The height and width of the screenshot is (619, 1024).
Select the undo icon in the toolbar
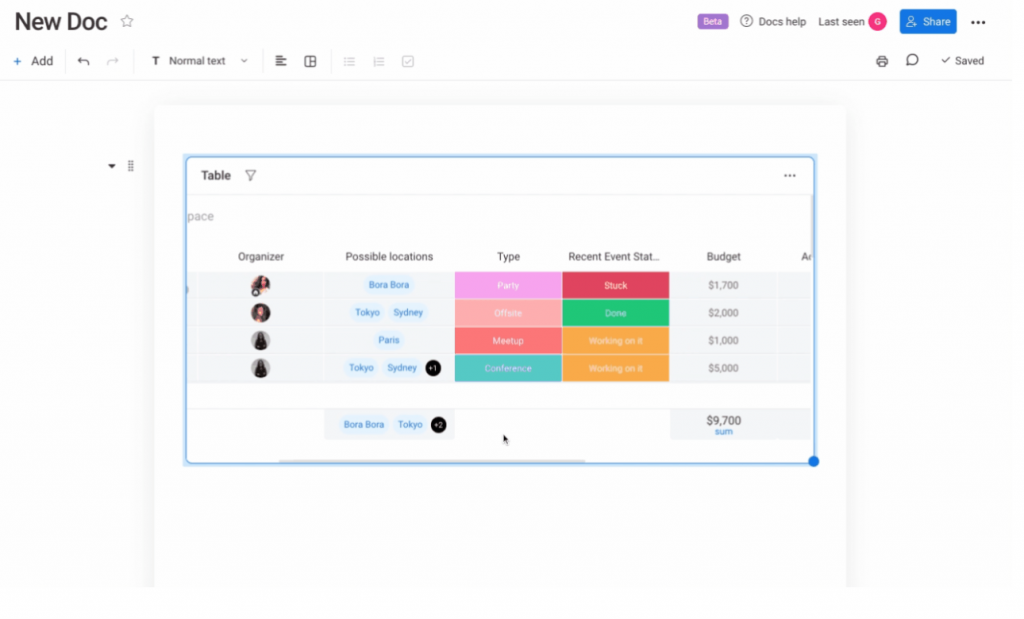tap(84, 61)
